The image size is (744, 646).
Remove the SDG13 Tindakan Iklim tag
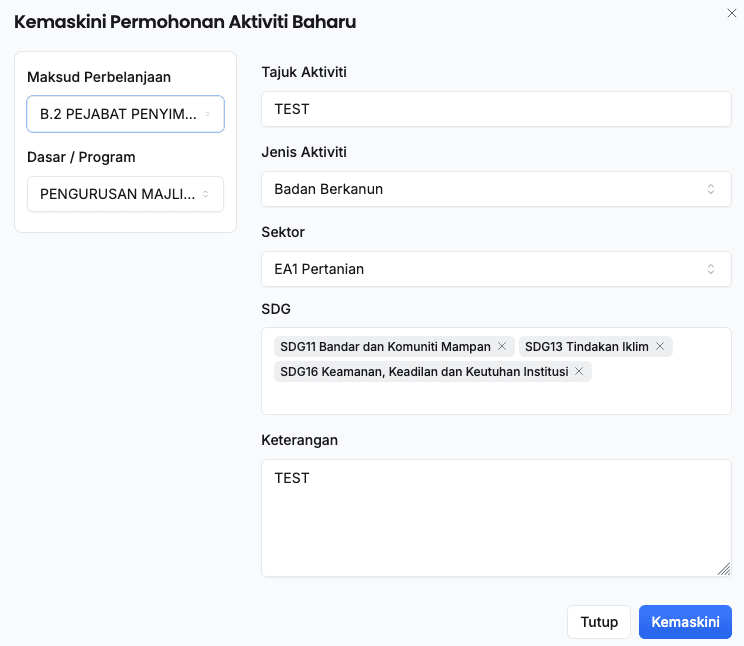pyautogui.click(x=660, y=347)
